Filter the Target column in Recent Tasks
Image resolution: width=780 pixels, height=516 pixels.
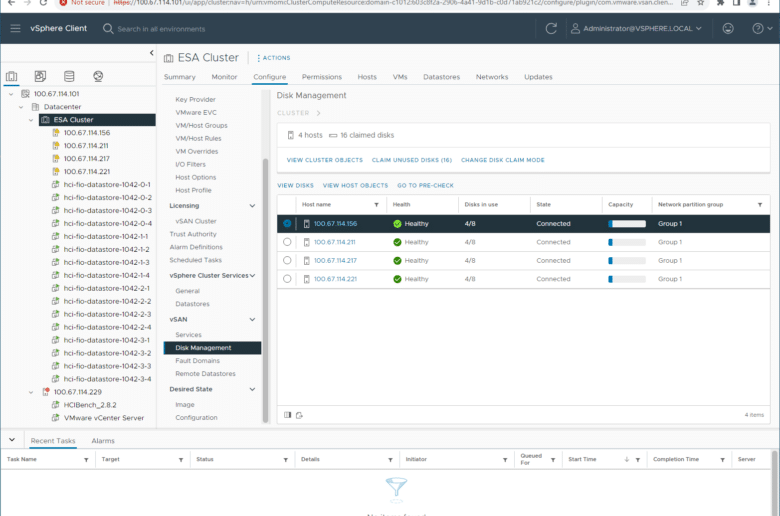pyautogui.click(x=181, y=460)
